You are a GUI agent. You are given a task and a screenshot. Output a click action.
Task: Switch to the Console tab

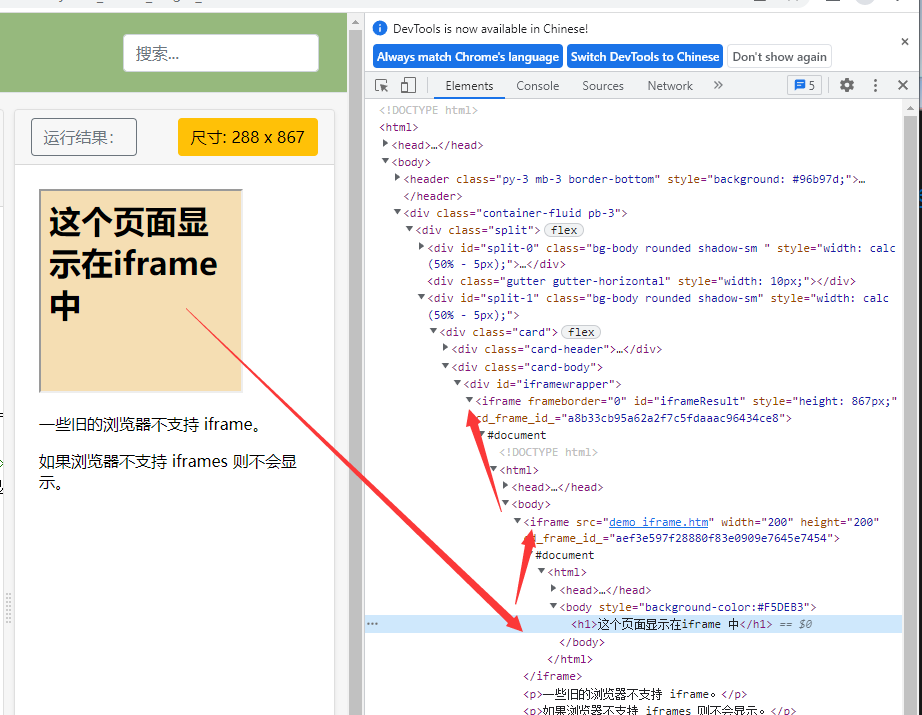point(537,85)
